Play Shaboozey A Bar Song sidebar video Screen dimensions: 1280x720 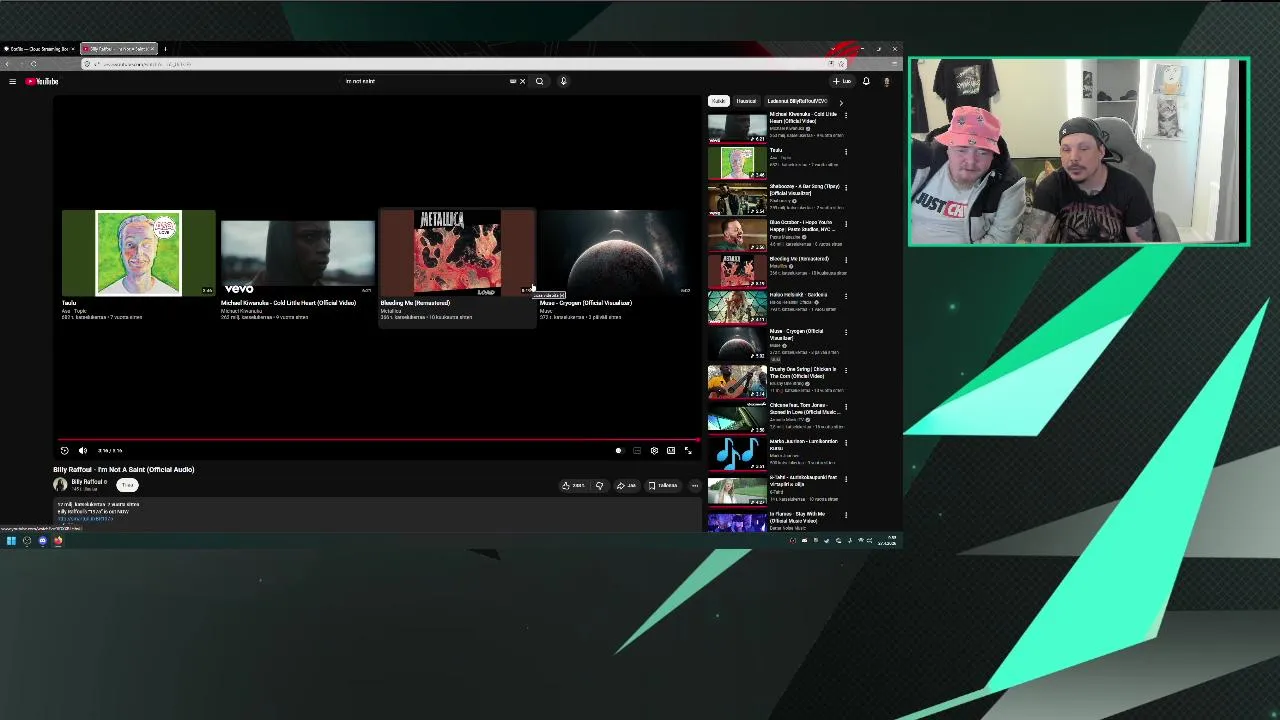[776, 199]
